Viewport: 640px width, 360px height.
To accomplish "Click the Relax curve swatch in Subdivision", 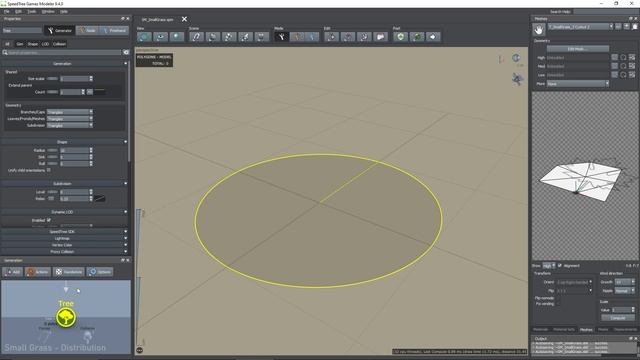I will [x=100, y=198].
